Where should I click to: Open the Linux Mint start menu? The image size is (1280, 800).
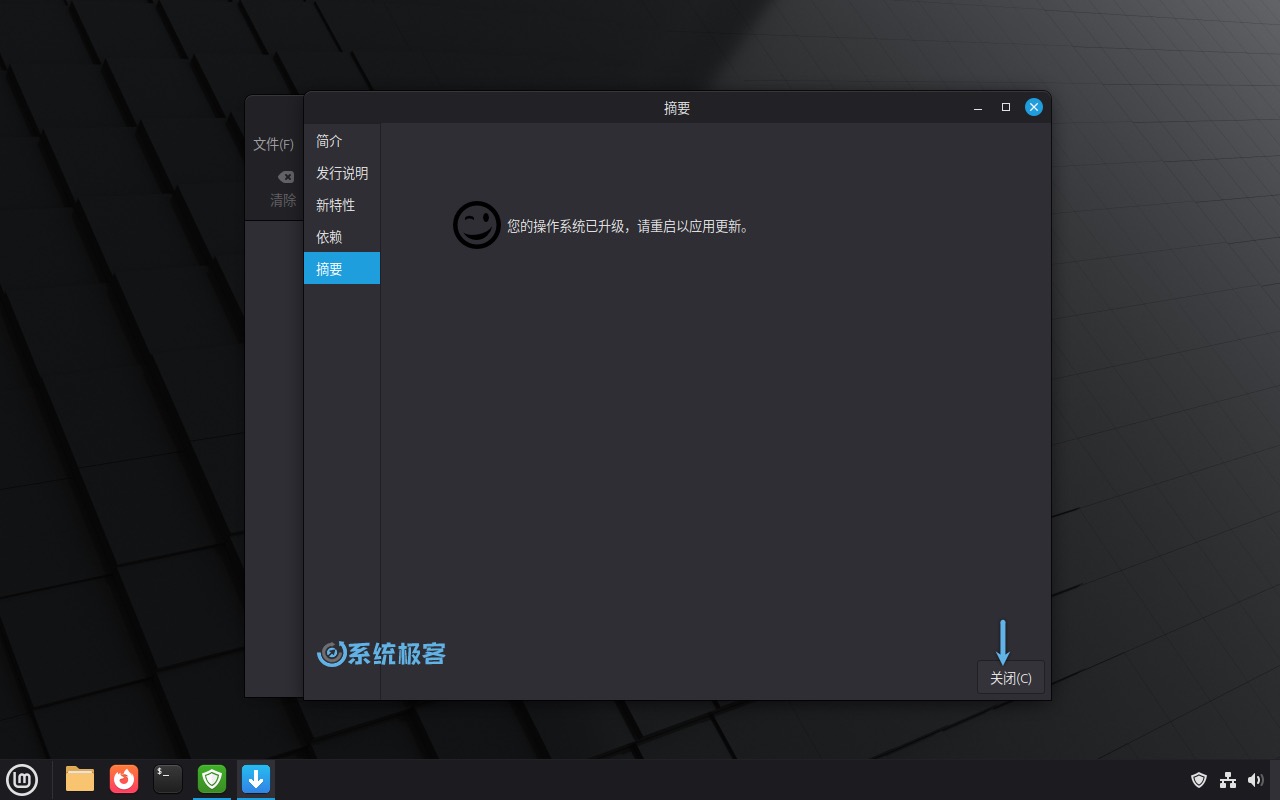pos(22,779)
